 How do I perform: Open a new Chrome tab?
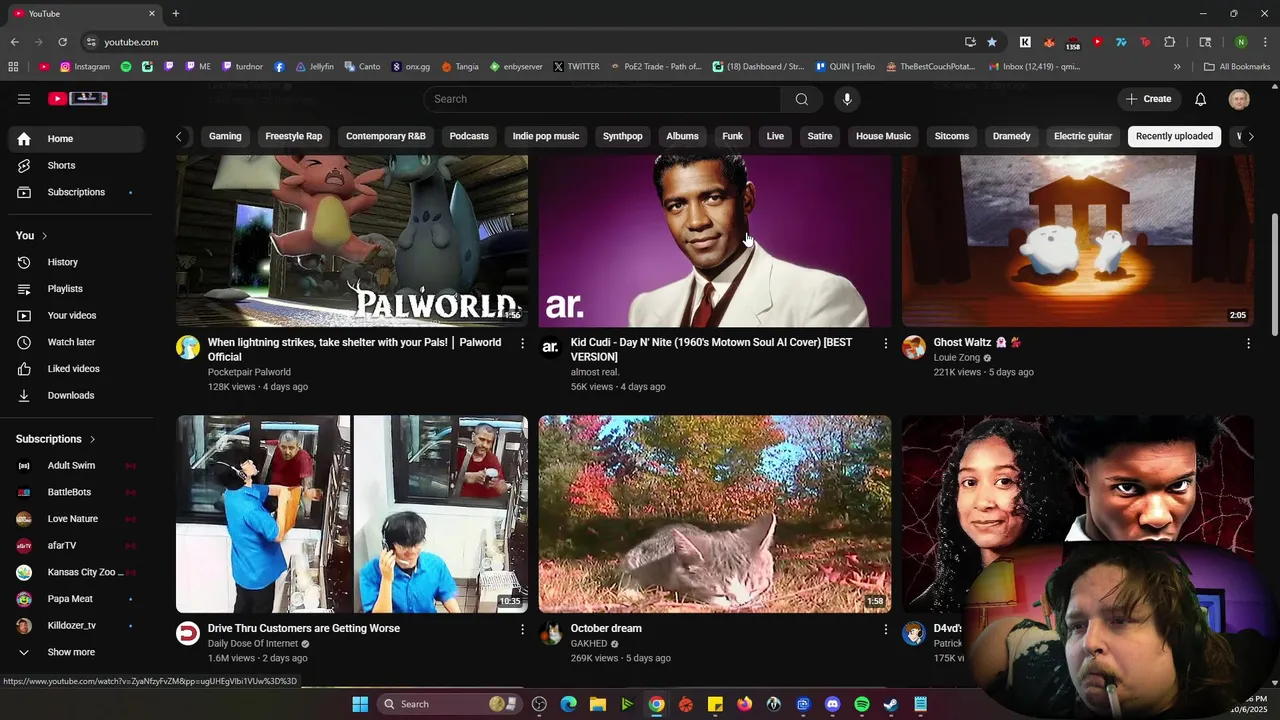175,13
